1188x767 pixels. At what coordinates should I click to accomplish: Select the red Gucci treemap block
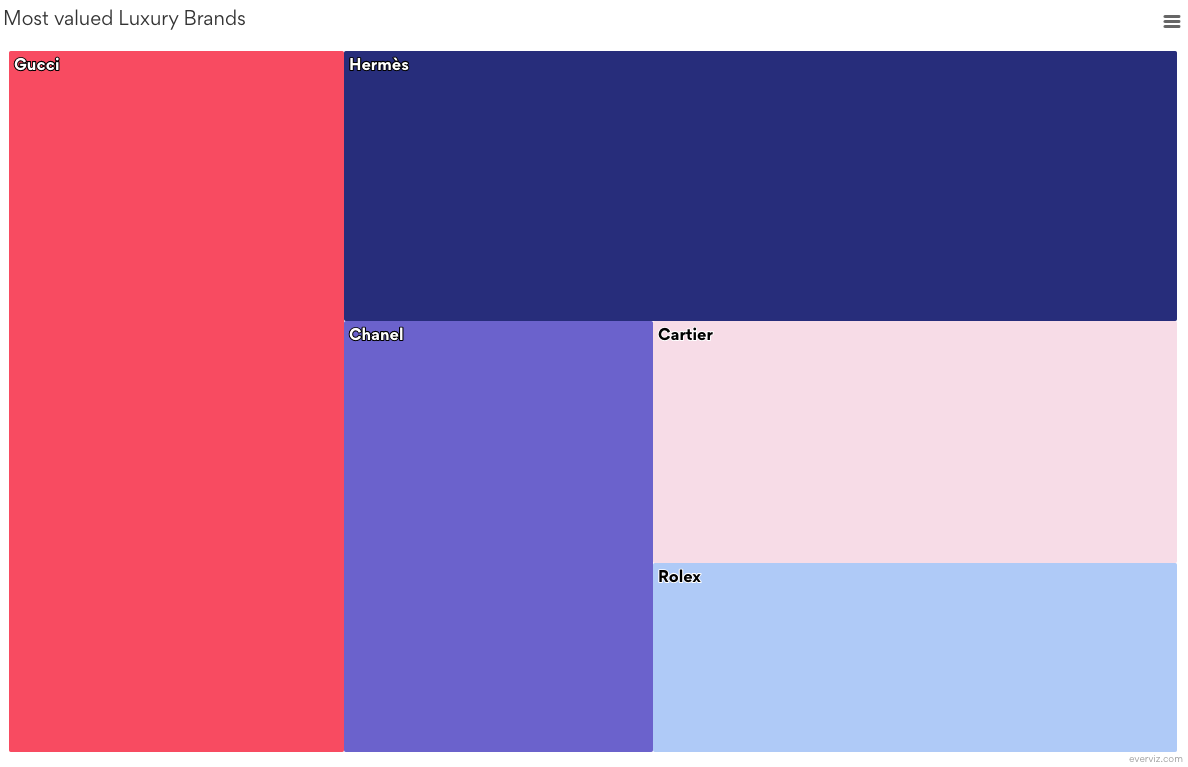click(x=176, y=401)
